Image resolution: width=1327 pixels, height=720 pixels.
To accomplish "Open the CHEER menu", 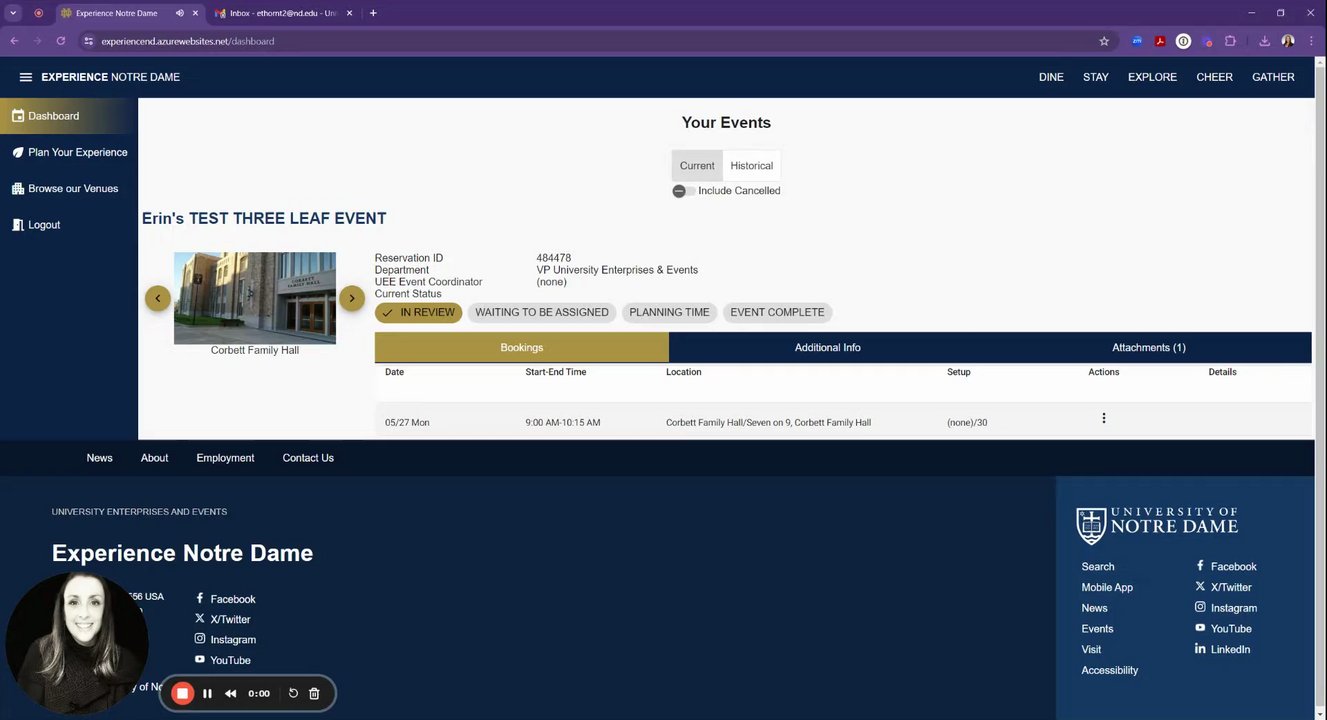I will [1214, 77].
